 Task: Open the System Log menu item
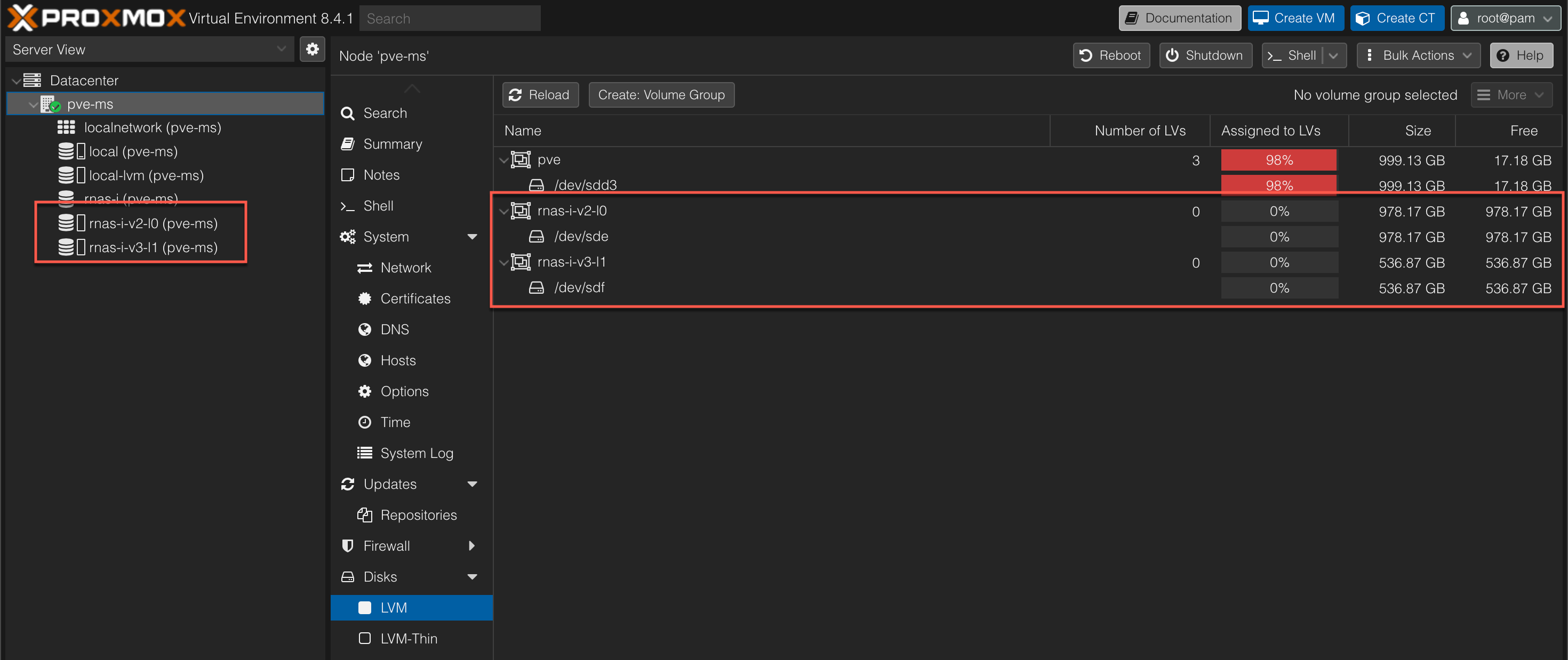(412, 453)
